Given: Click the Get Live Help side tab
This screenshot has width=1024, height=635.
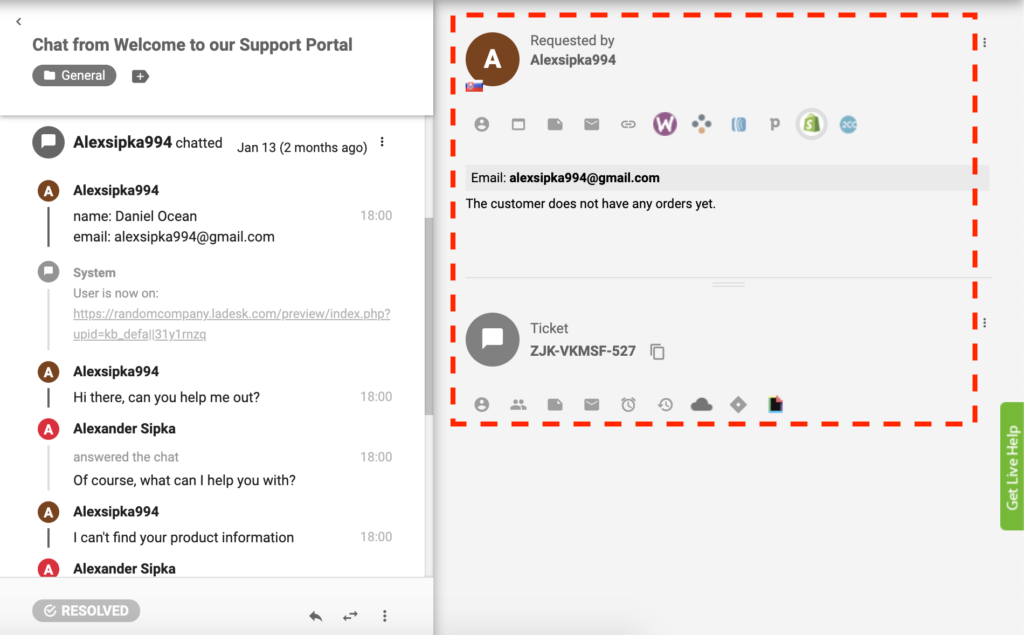Looking at the screenshot, I should coord(1011,467).
